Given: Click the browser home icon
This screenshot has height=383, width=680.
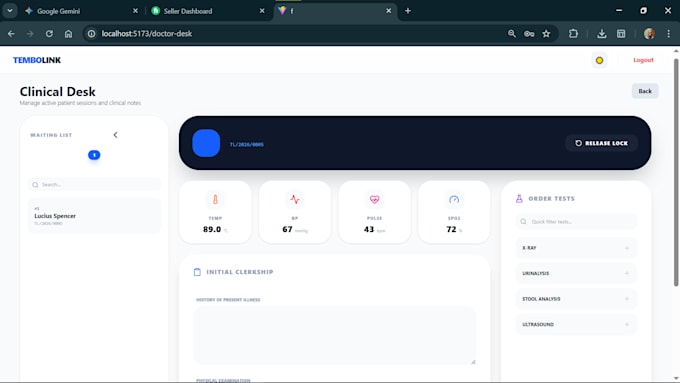Looking at the screenshot, I should (x=69, y=34).
